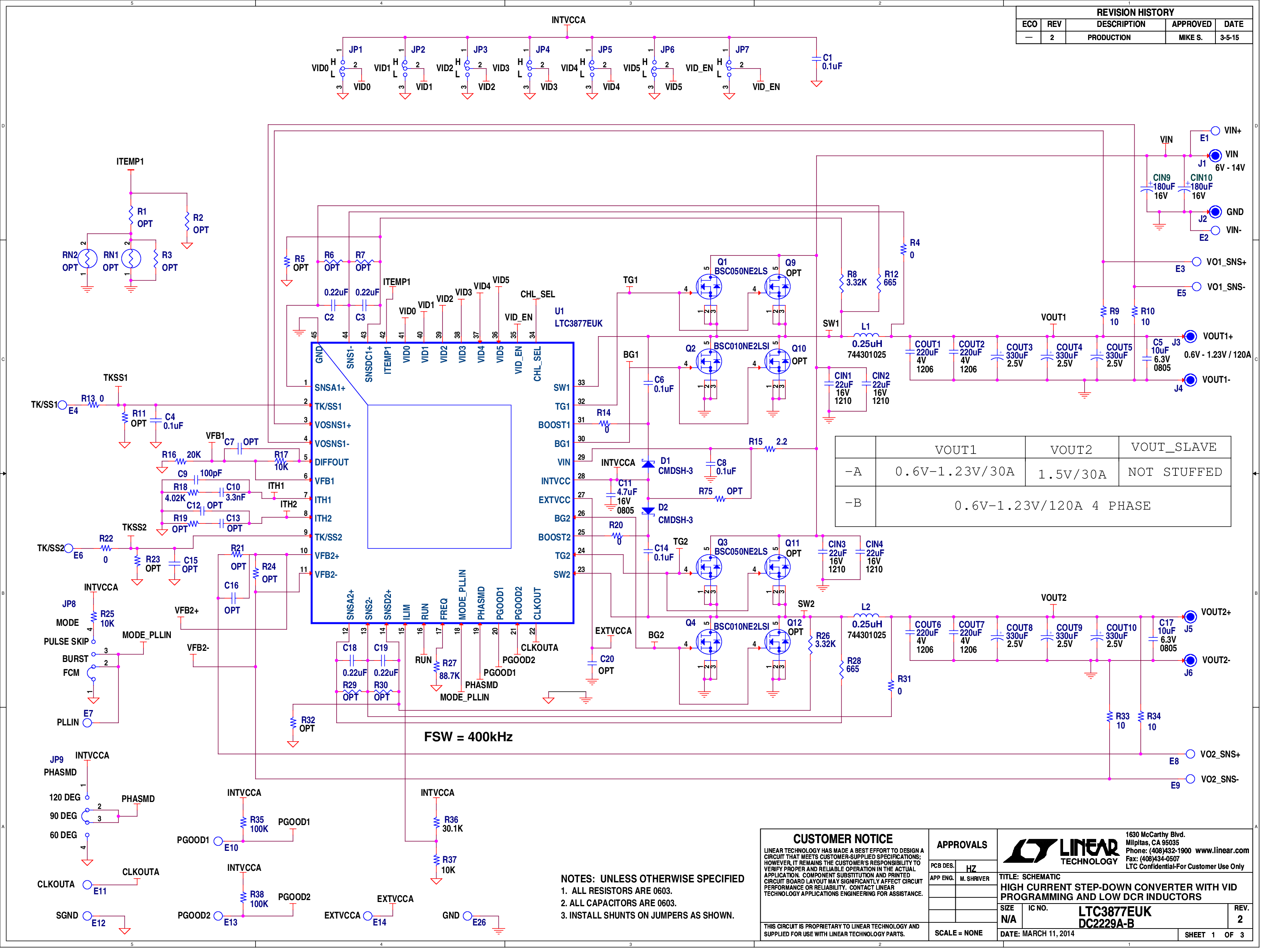Click the D1 CMDSH-3 diode symbol
1262x952 pixels.
pos(648,464)
